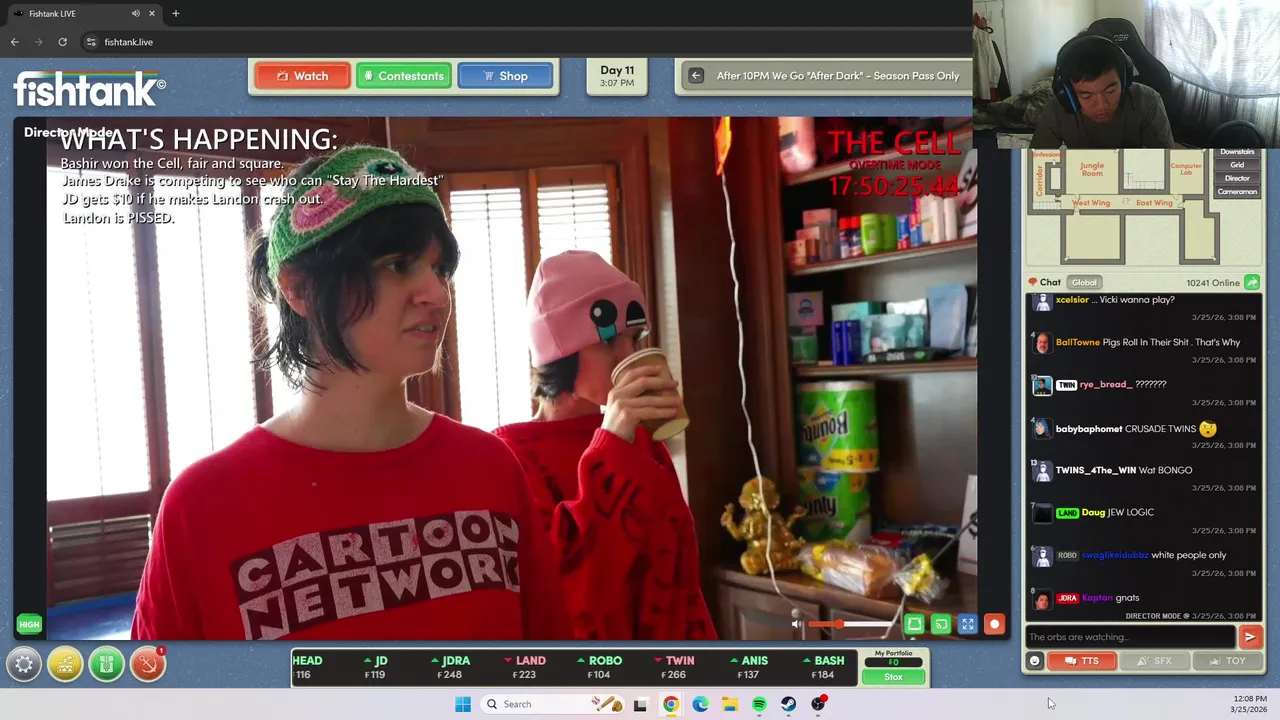Screen dimensions: 1280x720
Task: Click the JDRA stock ticker entry
Action: 450,667
